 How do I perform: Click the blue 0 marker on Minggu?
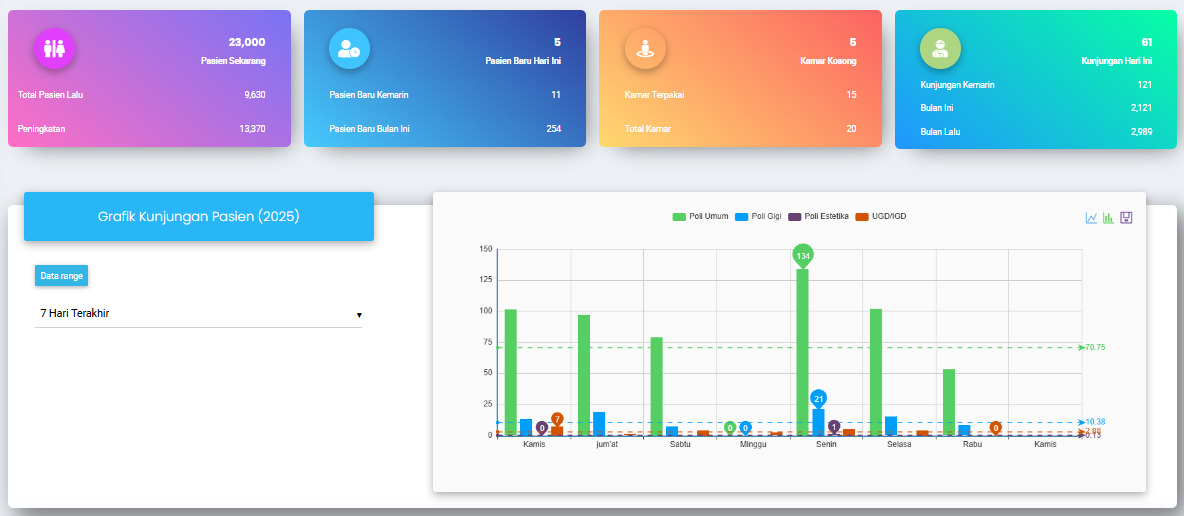tap(745, 428)
